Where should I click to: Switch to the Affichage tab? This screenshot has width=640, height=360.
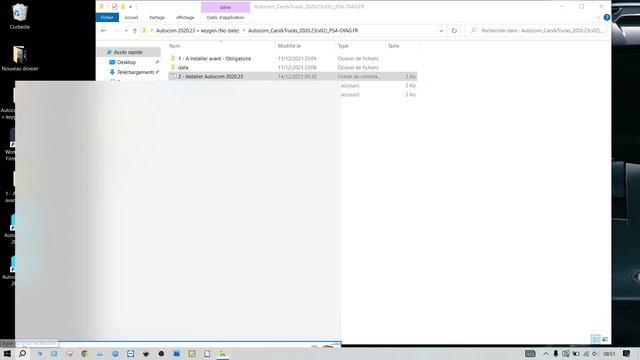pos(185,18)
